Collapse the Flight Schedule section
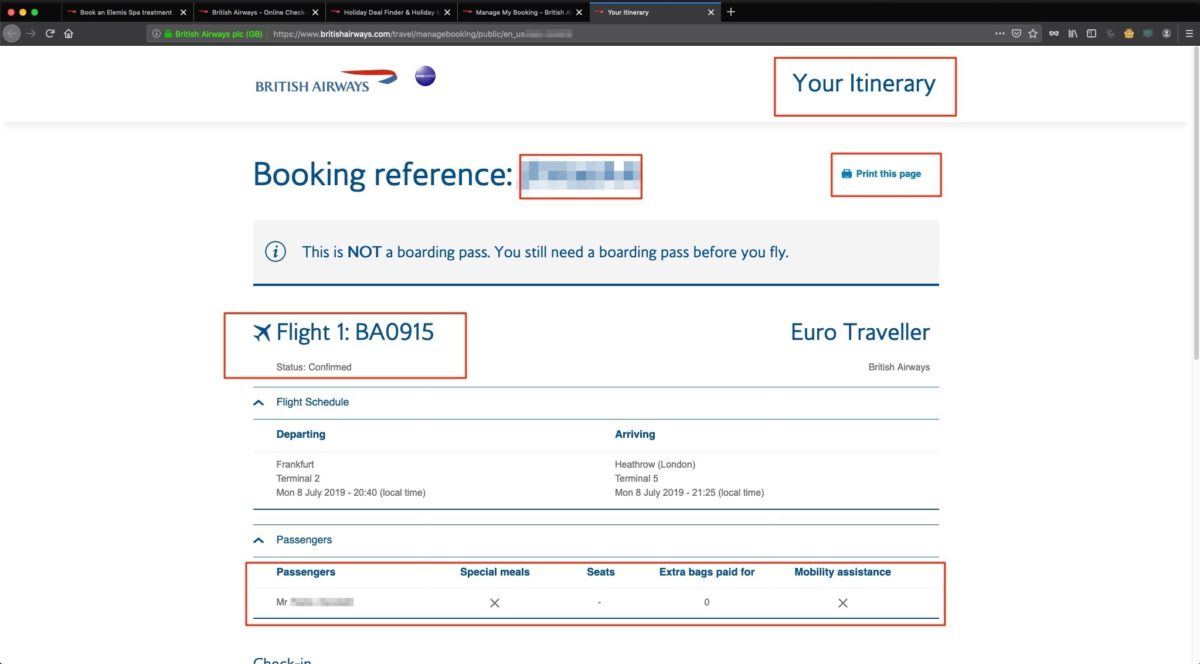The image size is (1200, 664). pyautogui.click(x=258, y=402)
